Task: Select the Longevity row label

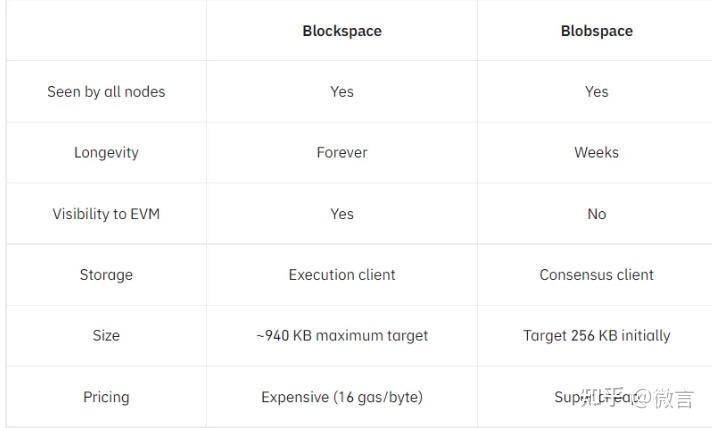Action: coord(106,153)
